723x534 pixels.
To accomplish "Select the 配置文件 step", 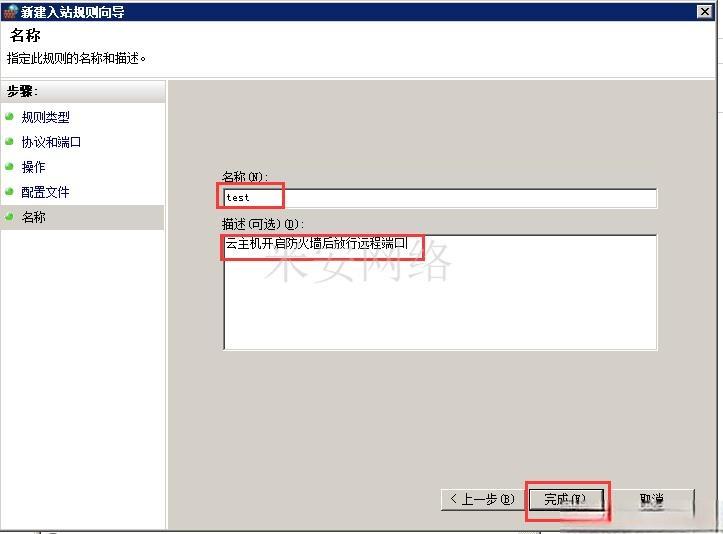I will pos(45,192).
